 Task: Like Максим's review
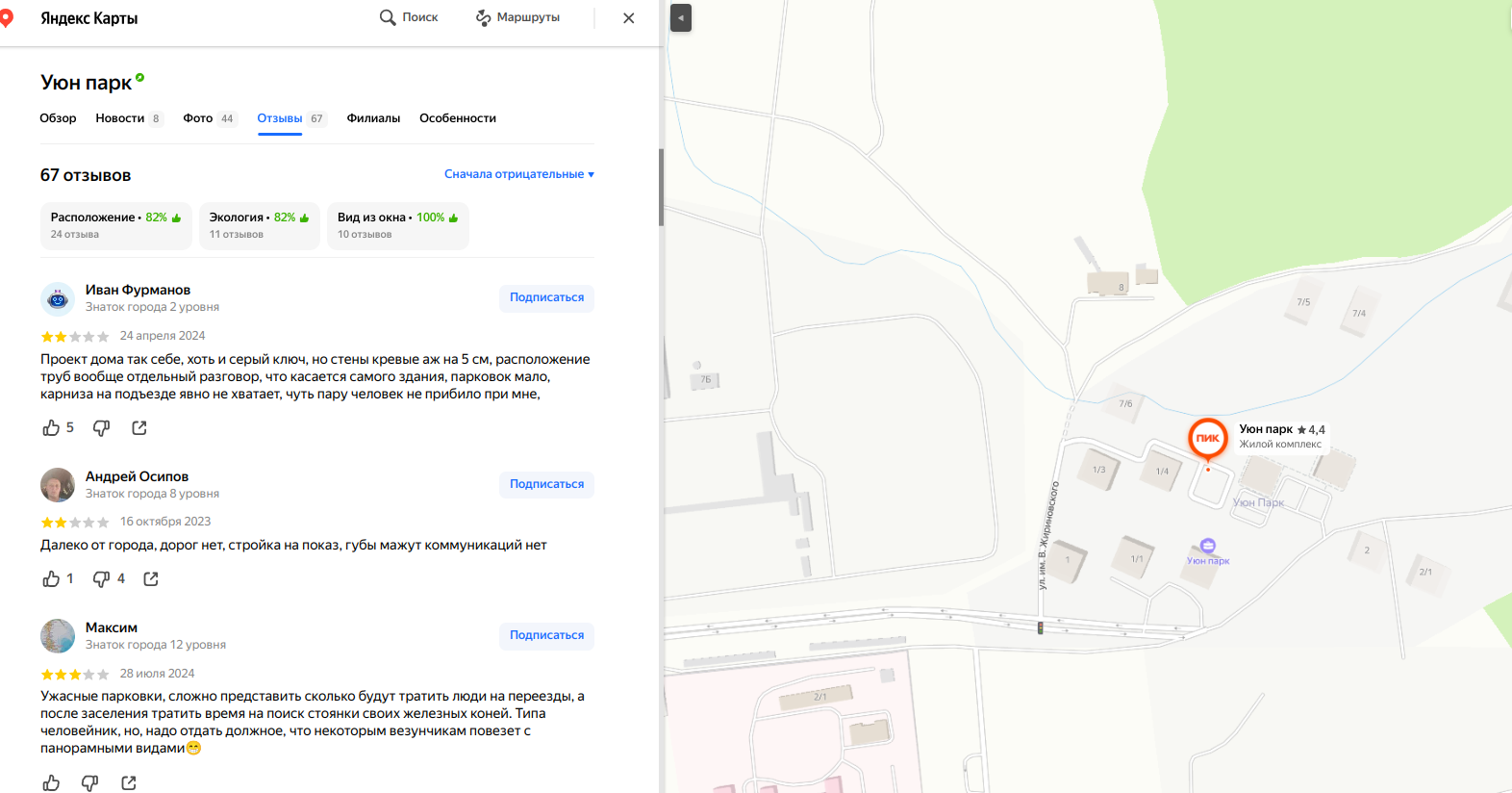[51, 783]
